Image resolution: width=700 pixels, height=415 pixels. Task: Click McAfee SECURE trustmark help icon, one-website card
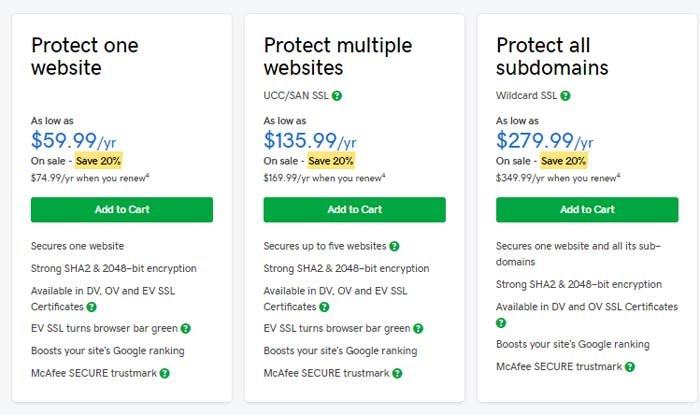click(165, 373)
